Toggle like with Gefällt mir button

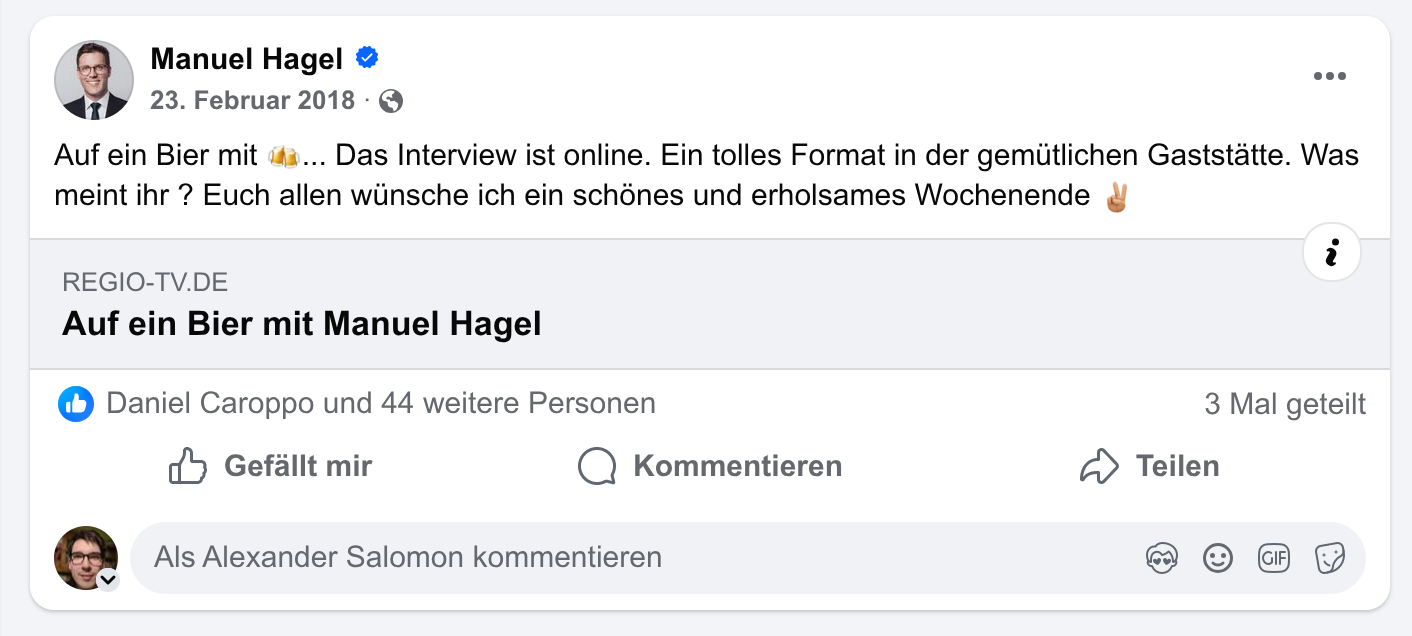click(x=271, y=466)
